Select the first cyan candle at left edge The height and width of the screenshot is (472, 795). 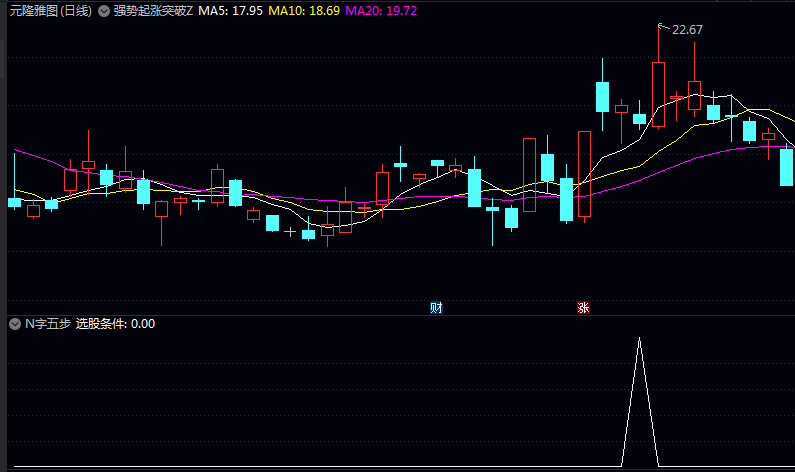(15, 203)
